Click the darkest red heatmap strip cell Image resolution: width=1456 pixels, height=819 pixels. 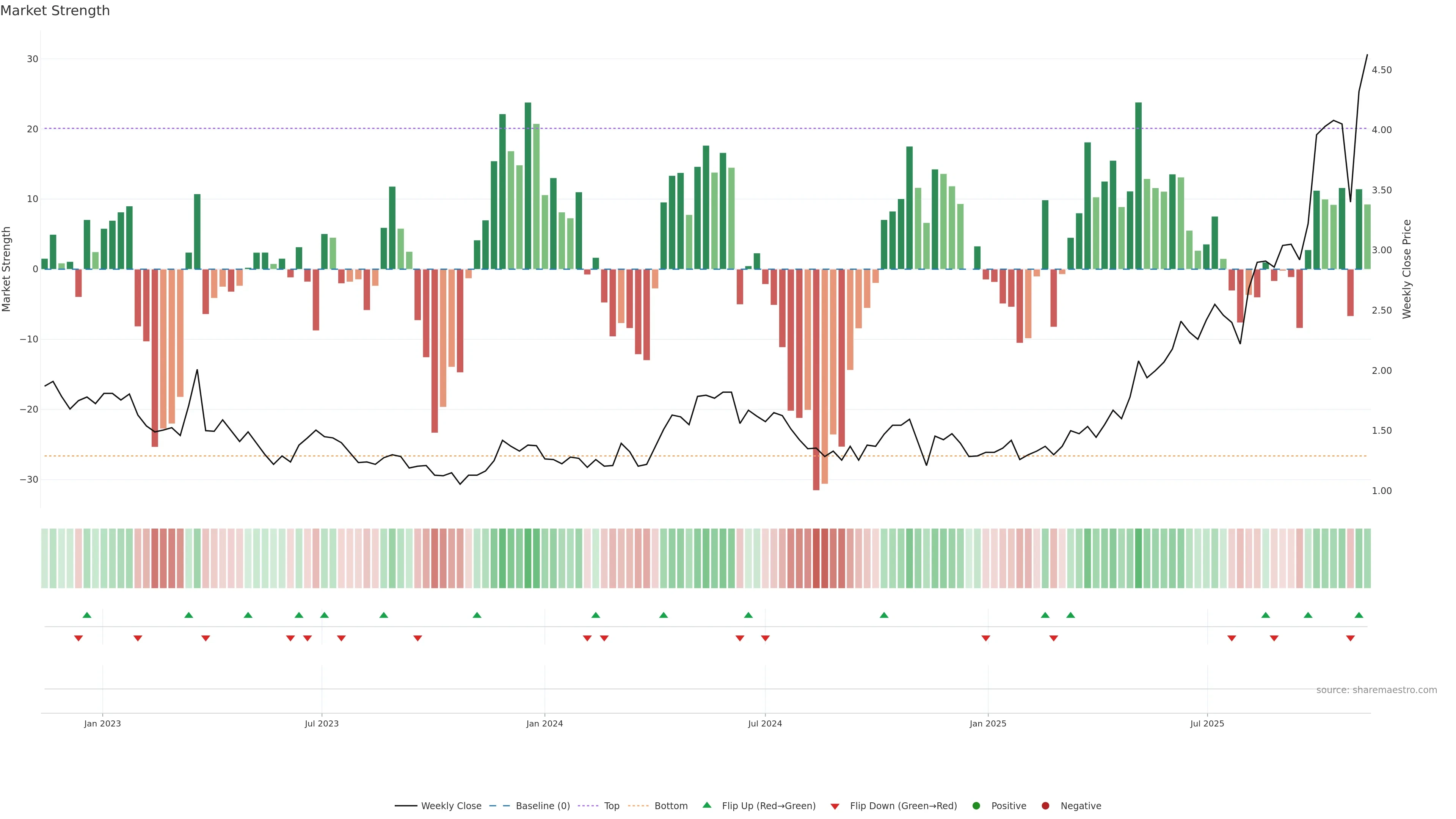[816, 559]
